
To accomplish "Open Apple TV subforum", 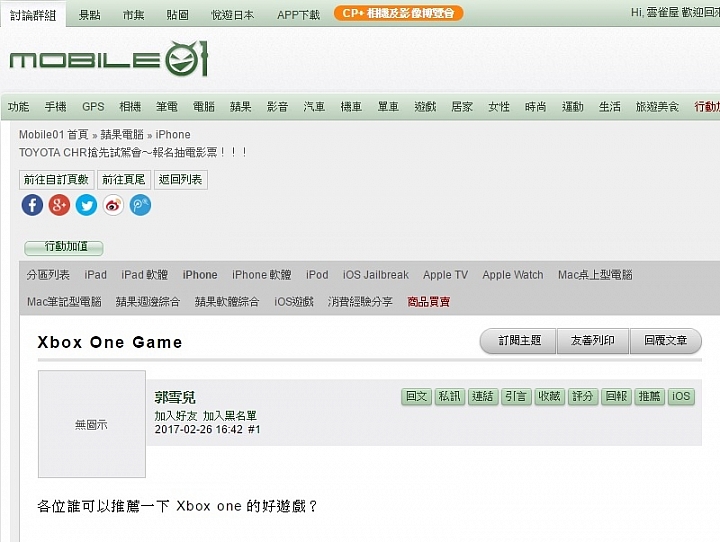I will click(445, 275).
